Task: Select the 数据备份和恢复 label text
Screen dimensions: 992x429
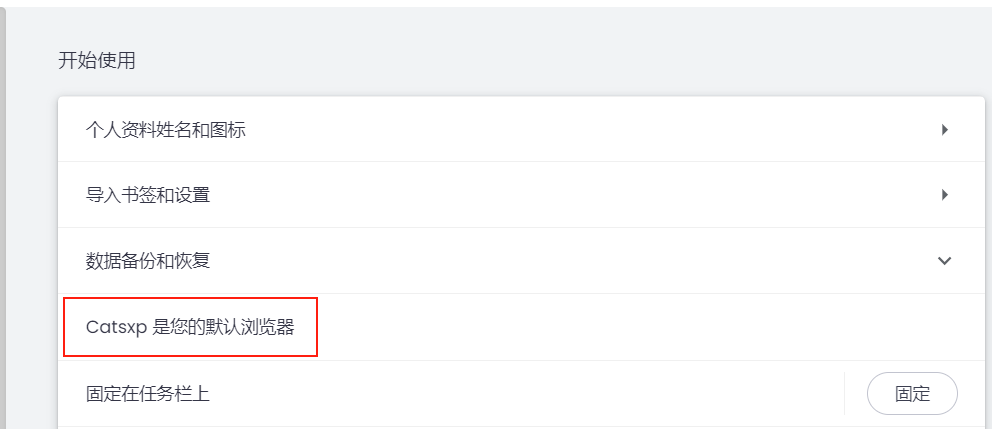Action: [148, 261]
